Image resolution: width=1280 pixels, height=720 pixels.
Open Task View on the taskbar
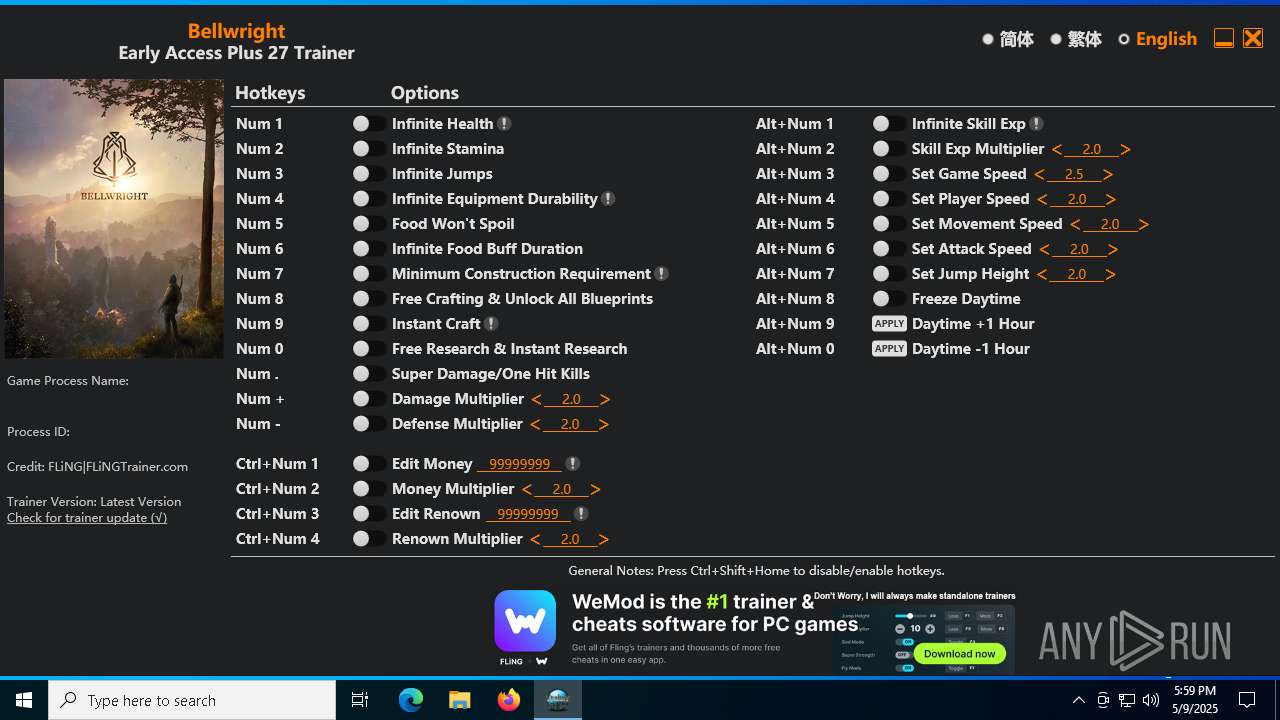click(360, 700)
